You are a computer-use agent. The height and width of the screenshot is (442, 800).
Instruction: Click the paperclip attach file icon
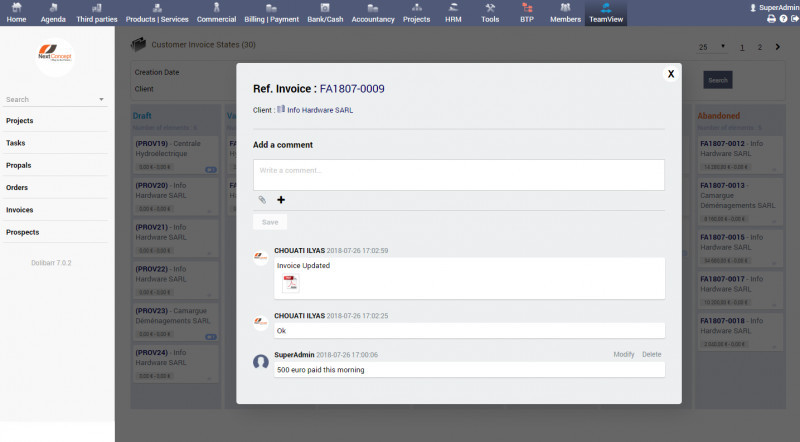[262, 200]
